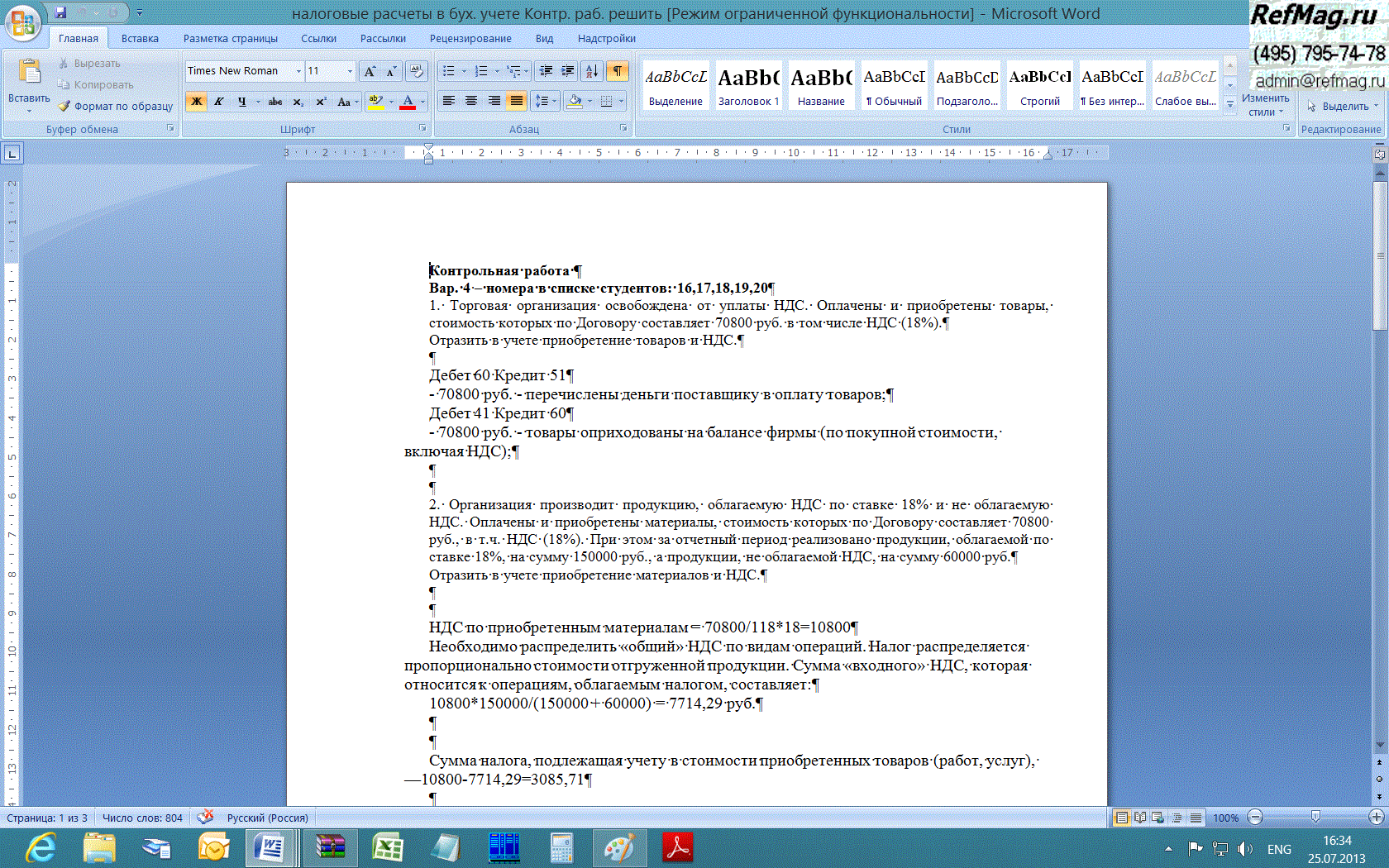The height and width of the screenshot is (868, 1389).
Task: Click the bulleted list icon
Action: (x=449, y=71)
